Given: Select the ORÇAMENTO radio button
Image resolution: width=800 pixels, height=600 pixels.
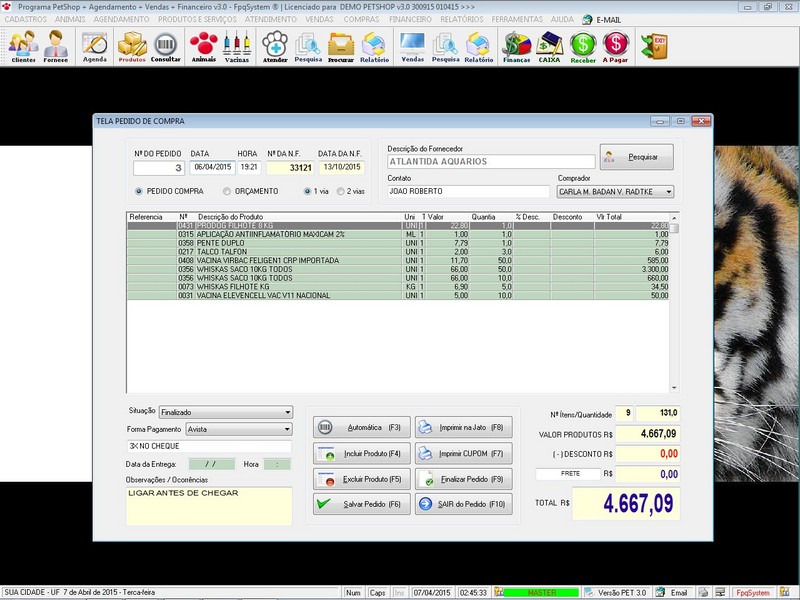Looking at the screenshot, I should (228, 191).
